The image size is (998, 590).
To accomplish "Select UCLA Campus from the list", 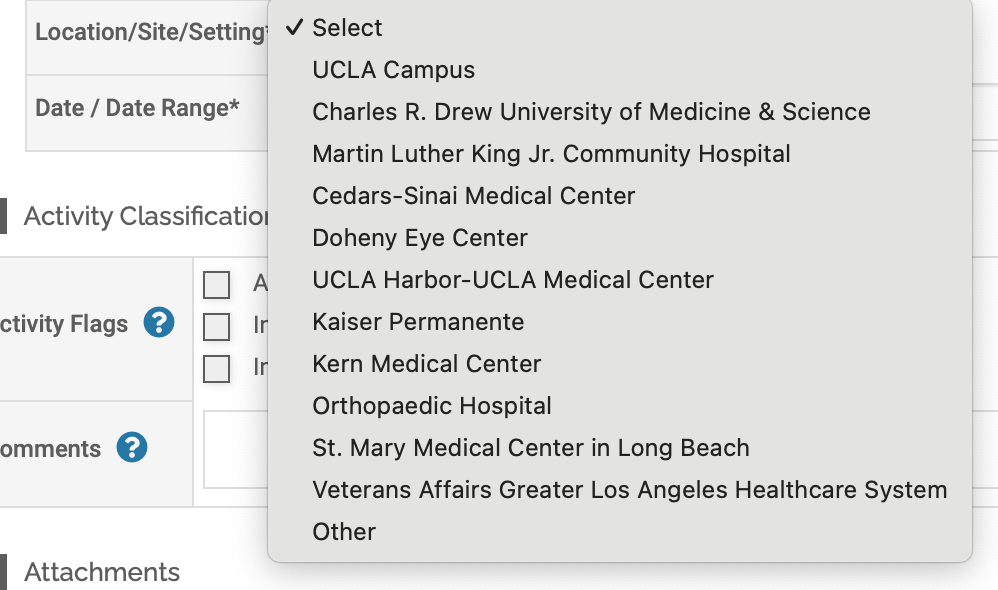I will [393, 70].
